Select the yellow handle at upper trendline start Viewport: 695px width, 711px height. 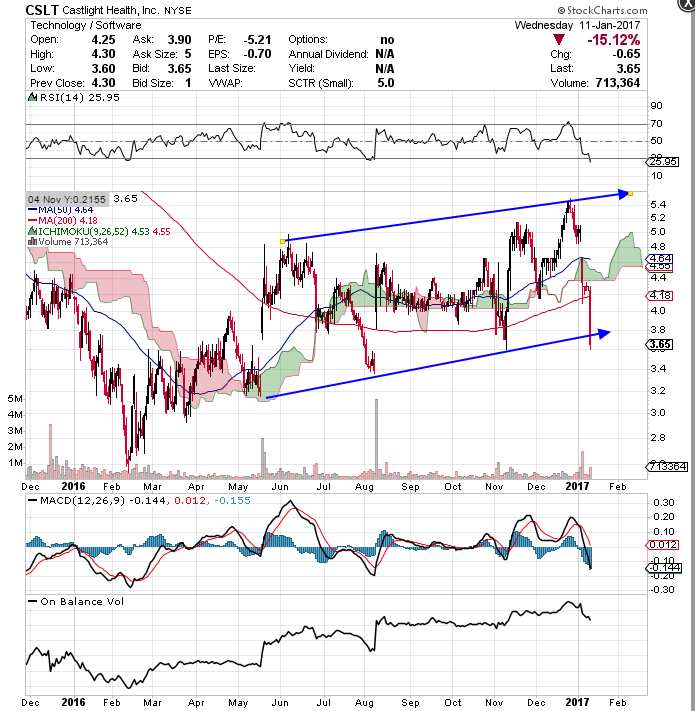click(282, 241)
